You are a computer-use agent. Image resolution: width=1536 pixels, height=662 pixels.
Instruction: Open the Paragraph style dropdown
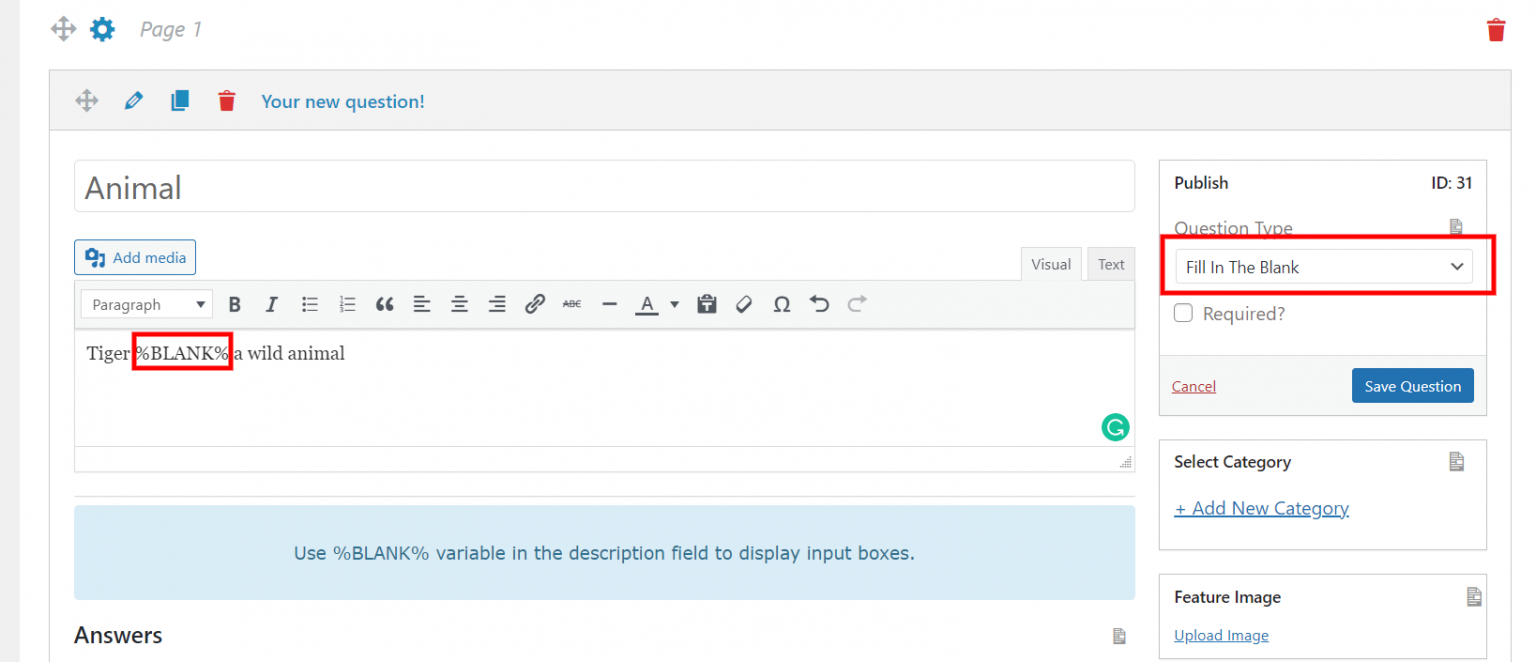pyautogui.click(x=146, y=304)
